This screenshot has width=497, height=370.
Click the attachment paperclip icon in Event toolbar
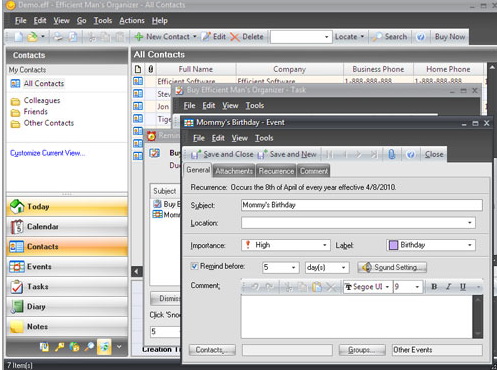click(x=392, y=154)
